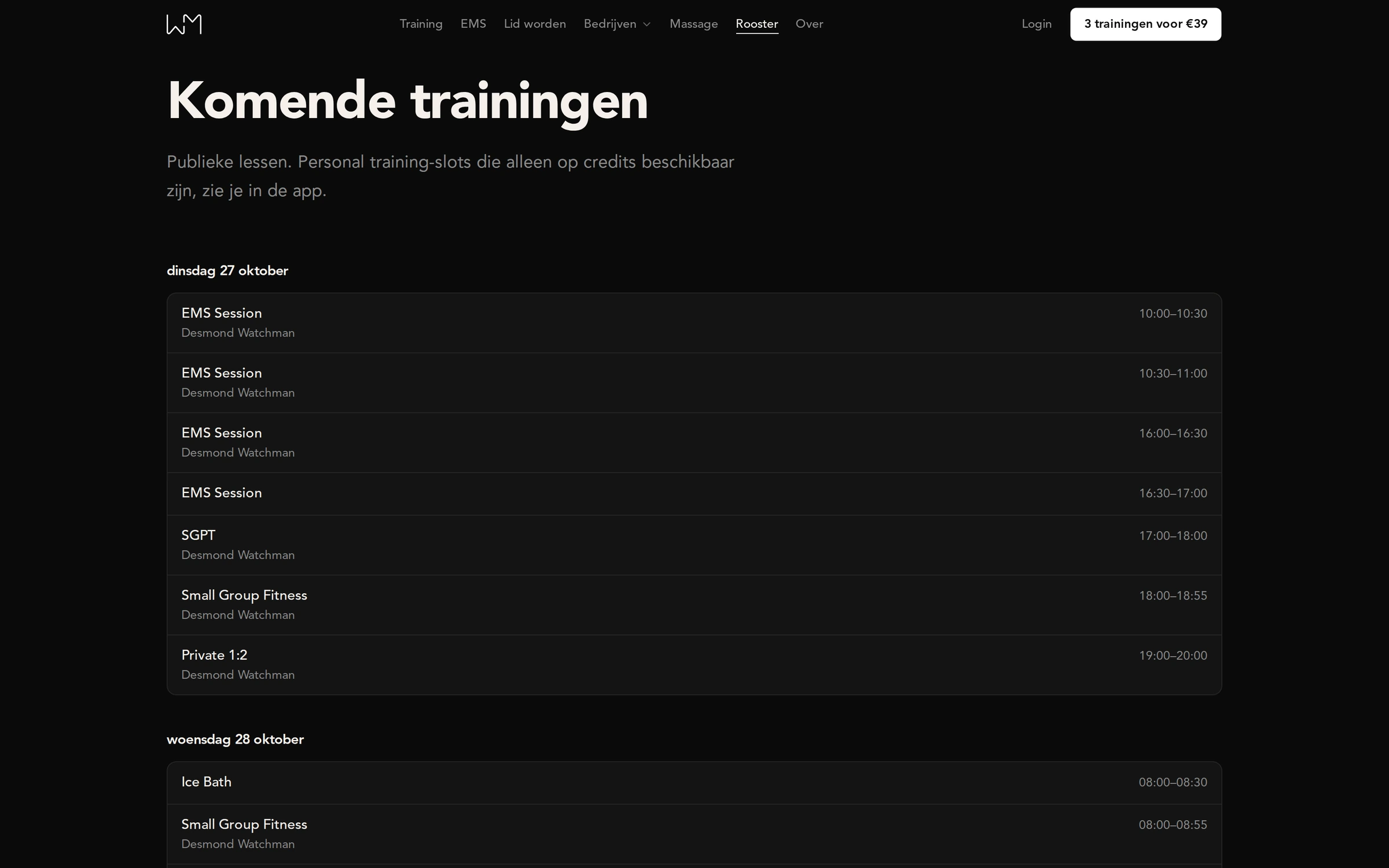
Task: Open the Training page from the nav
Action: (421, 24)
